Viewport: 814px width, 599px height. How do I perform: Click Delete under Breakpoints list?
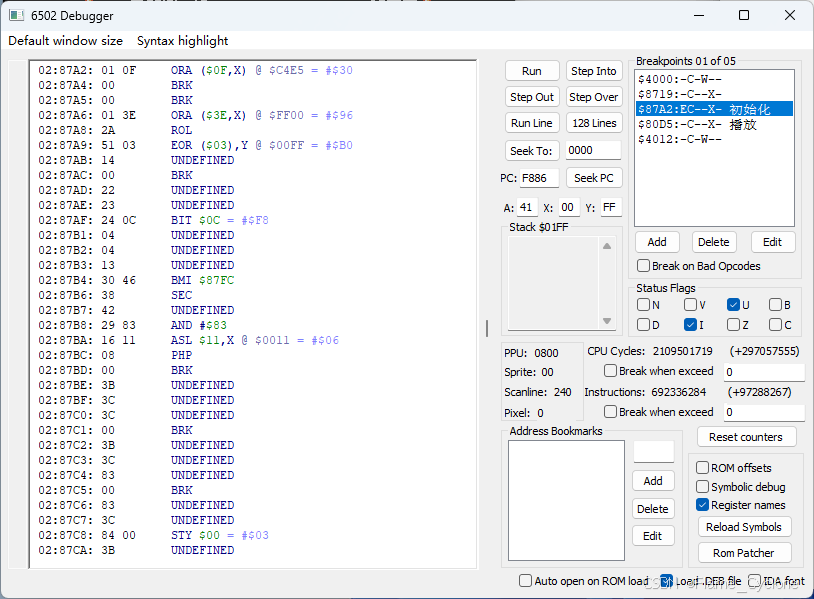tap(713, 242)
